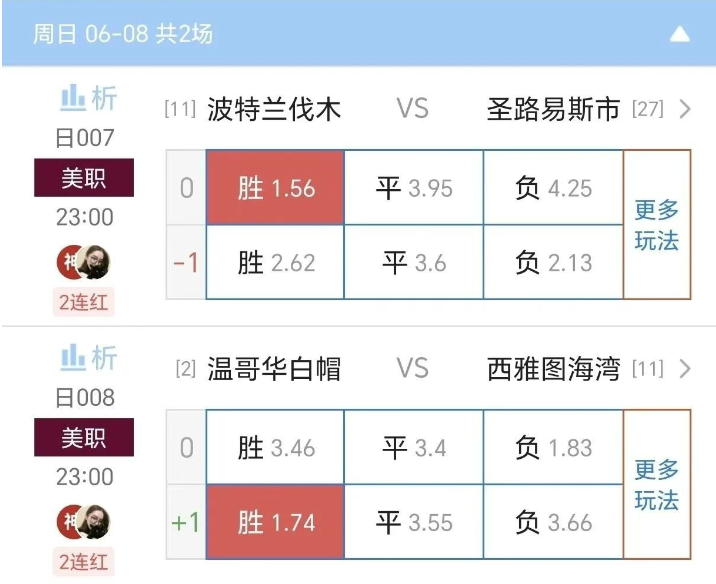Select handicap -1 负 2.13 option
This screenshot has height=584, width=716.
tap(553, 262)
